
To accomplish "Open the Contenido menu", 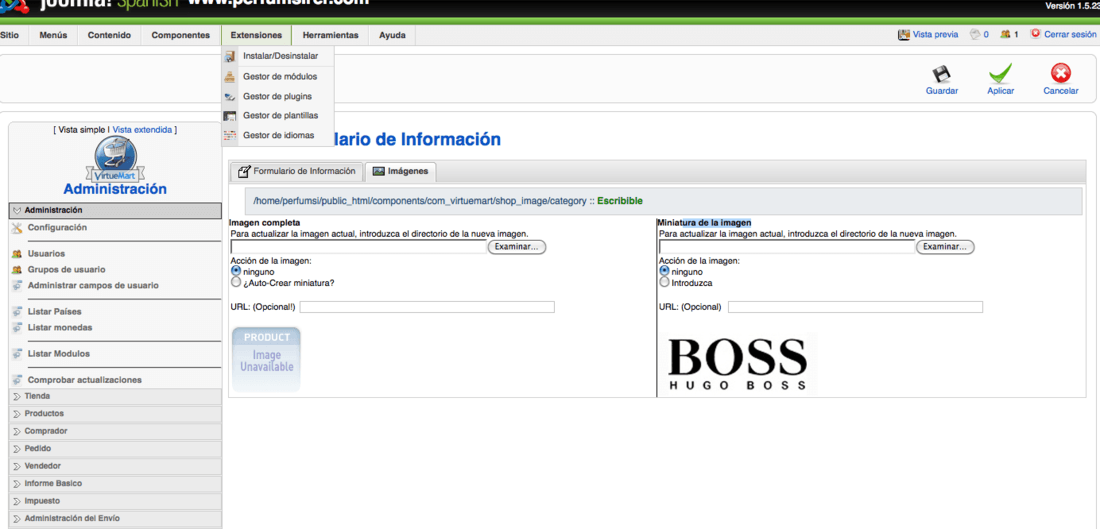I will (x=109, y=35).
